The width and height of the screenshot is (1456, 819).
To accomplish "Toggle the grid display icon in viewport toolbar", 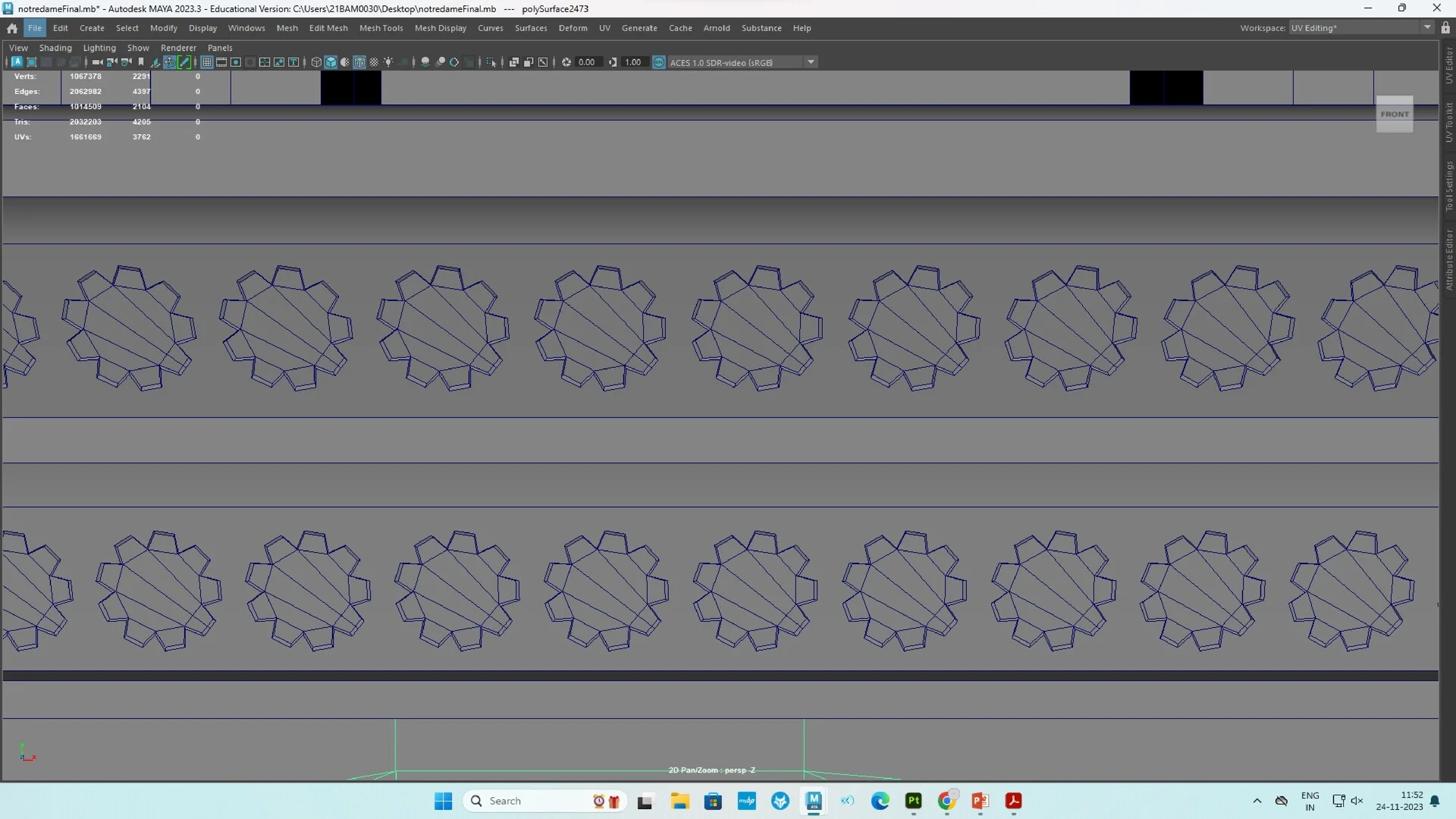I will click(x=207, y=62).
